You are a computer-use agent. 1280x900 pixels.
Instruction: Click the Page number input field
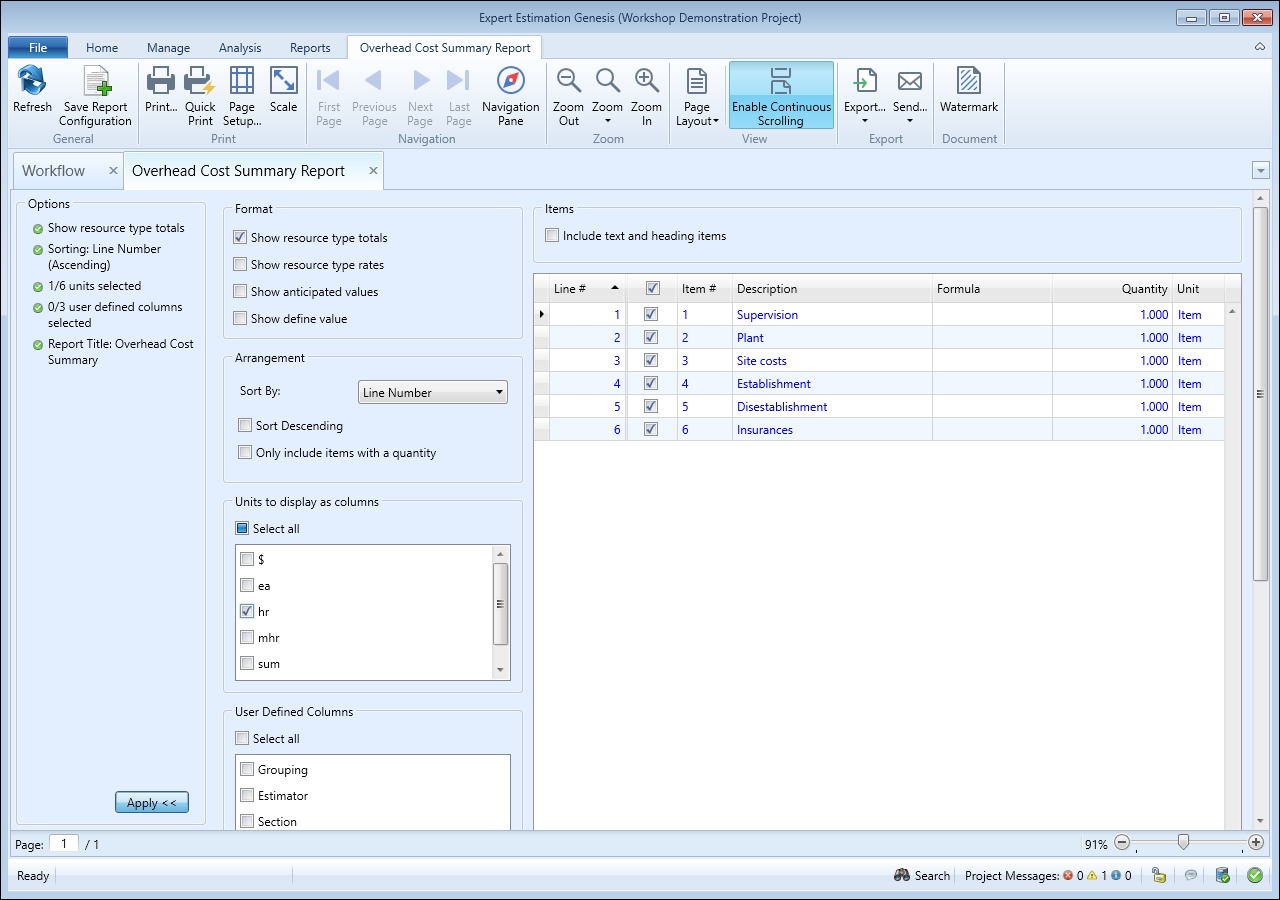coord(64,844)
